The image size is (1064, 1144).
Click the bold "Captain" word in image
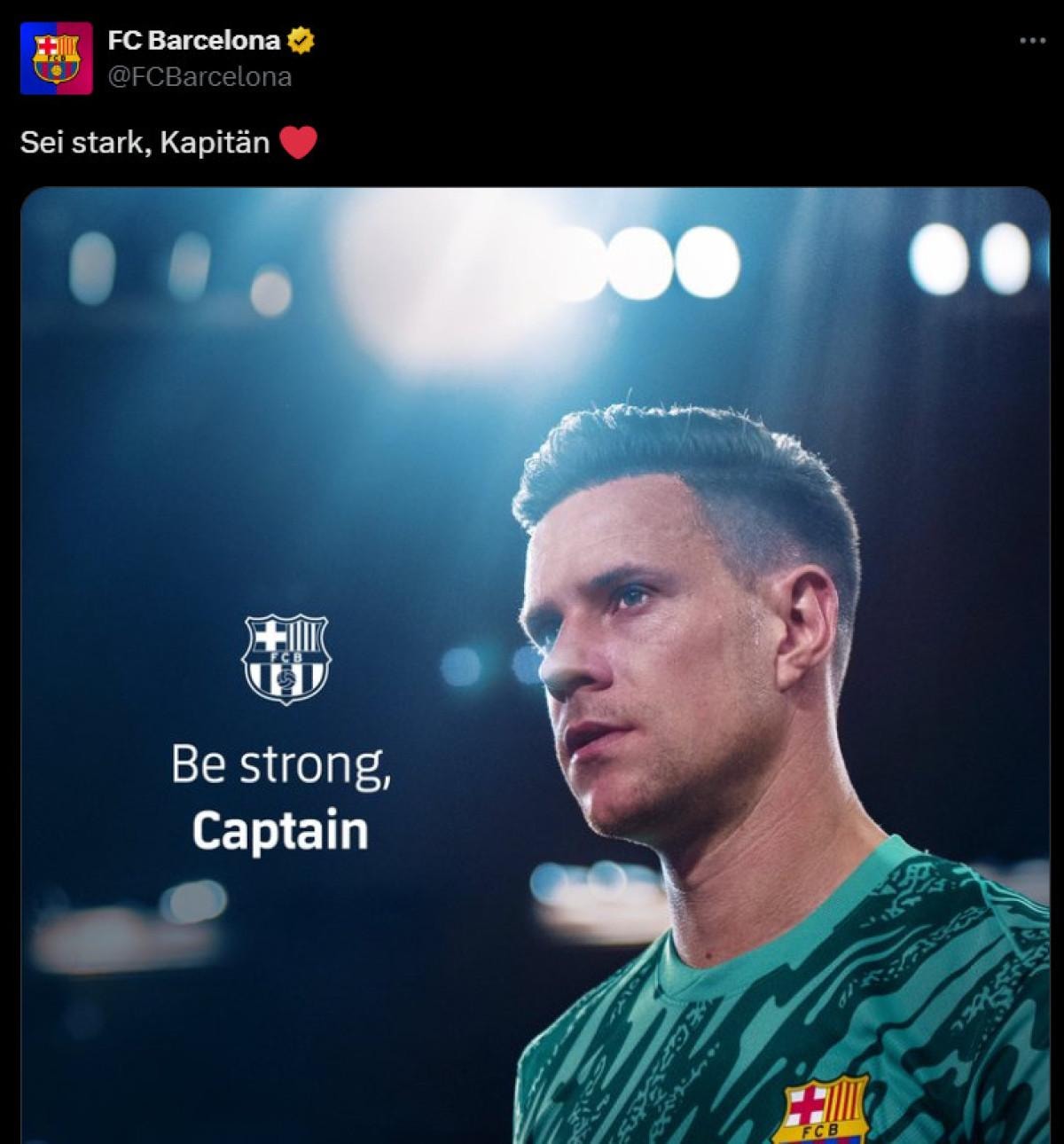click(x=280, y=831)
